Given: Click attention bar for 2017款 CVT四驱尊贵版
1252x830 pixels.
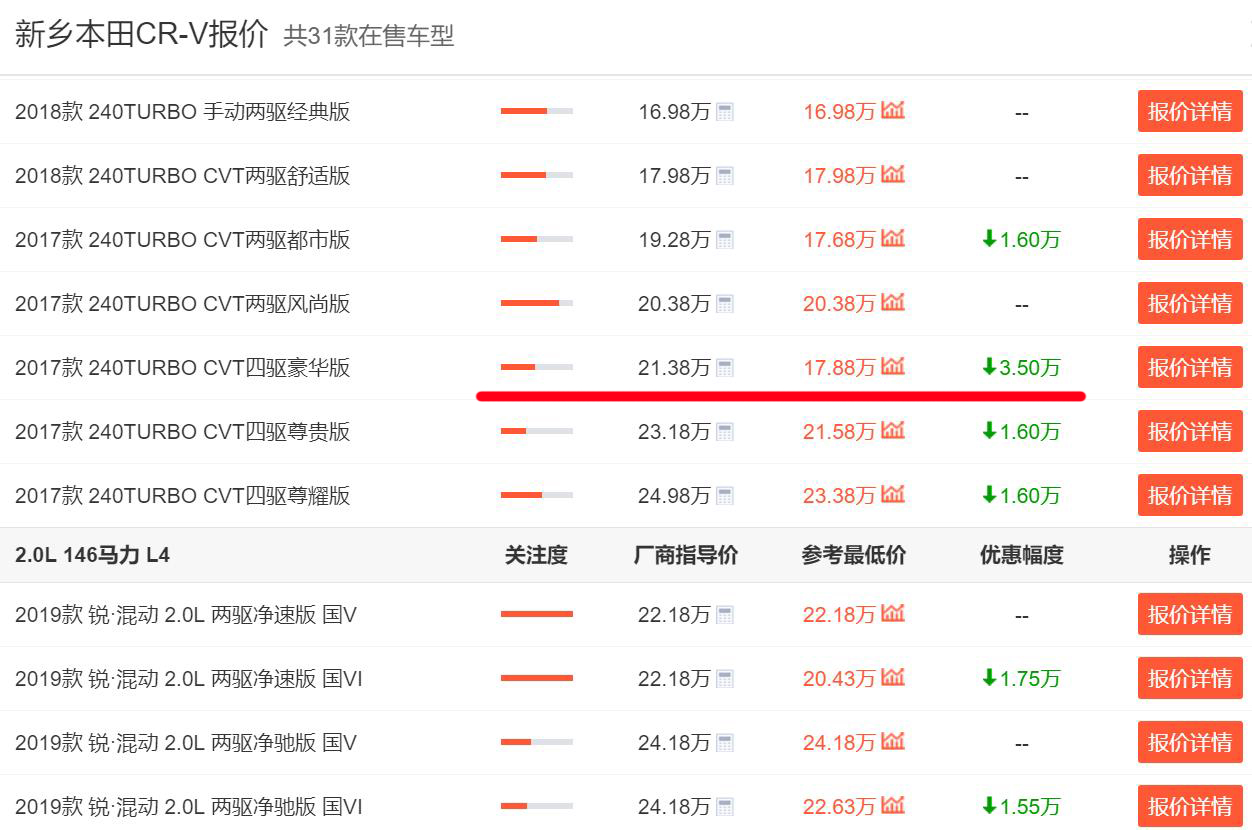Looking at the screenshot, I should (537, 431).
